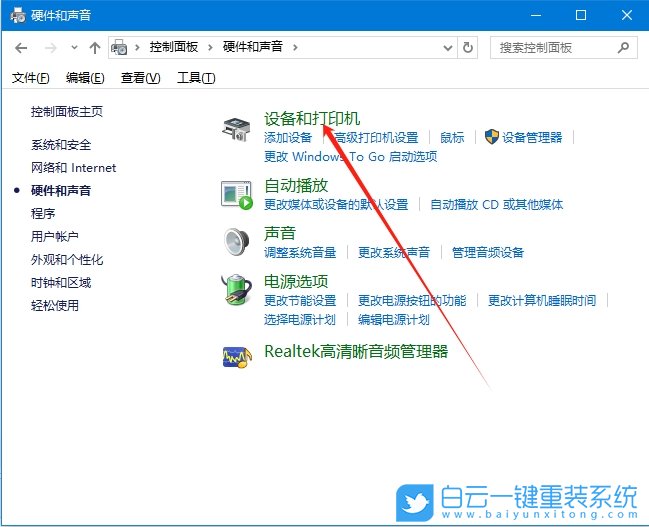Click the address bar control panel icon
The height and width of the screenshot is (527, 649).
[x=119, y=48]
